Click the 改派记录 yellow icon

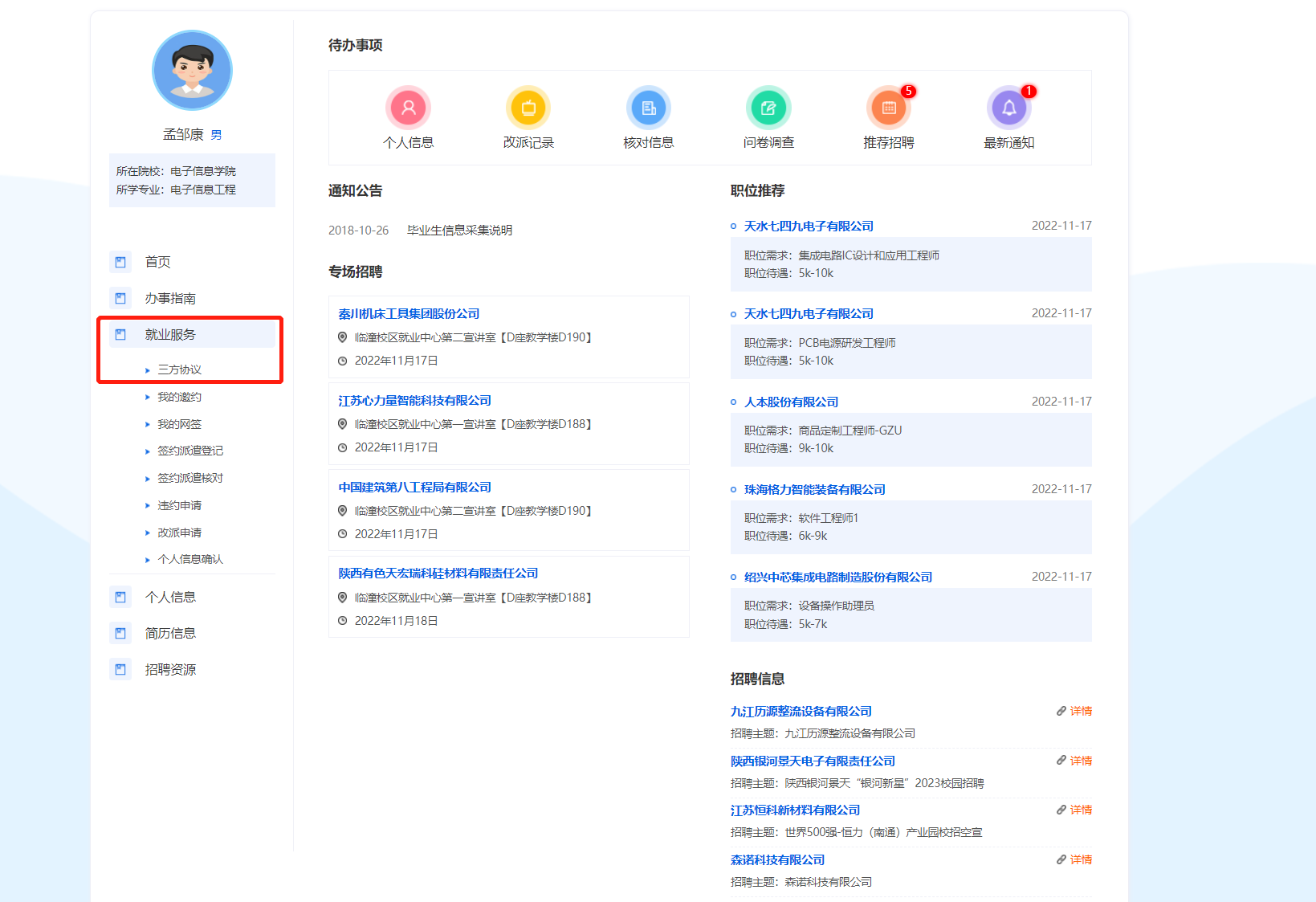[x=528, y=108]
